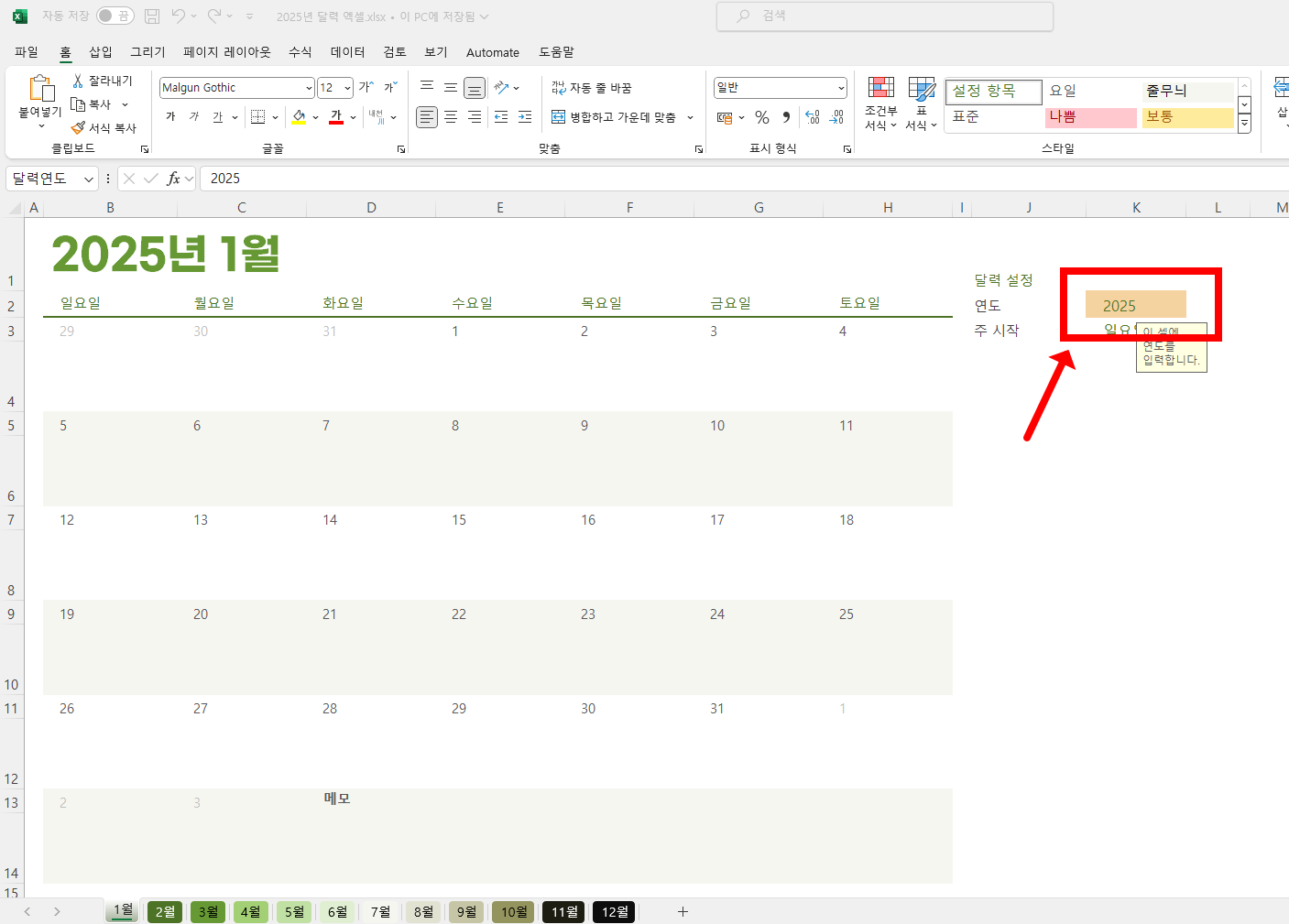Click the search (검색) box
Viewport: 1289px width, 924px height.
(x=885, y=16)
